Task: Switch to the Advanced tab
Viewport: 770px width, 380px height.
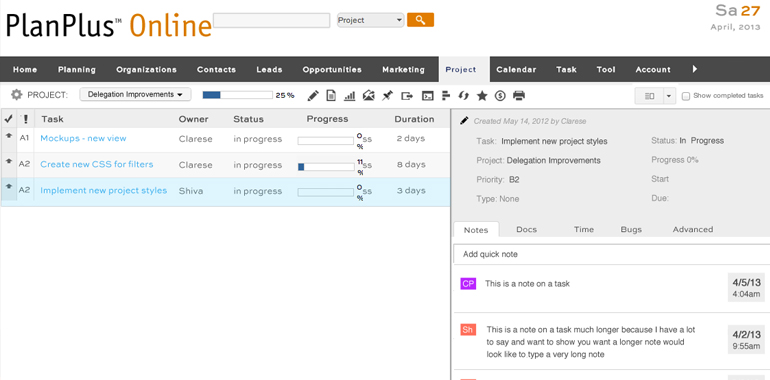Action: pos(693,229)
